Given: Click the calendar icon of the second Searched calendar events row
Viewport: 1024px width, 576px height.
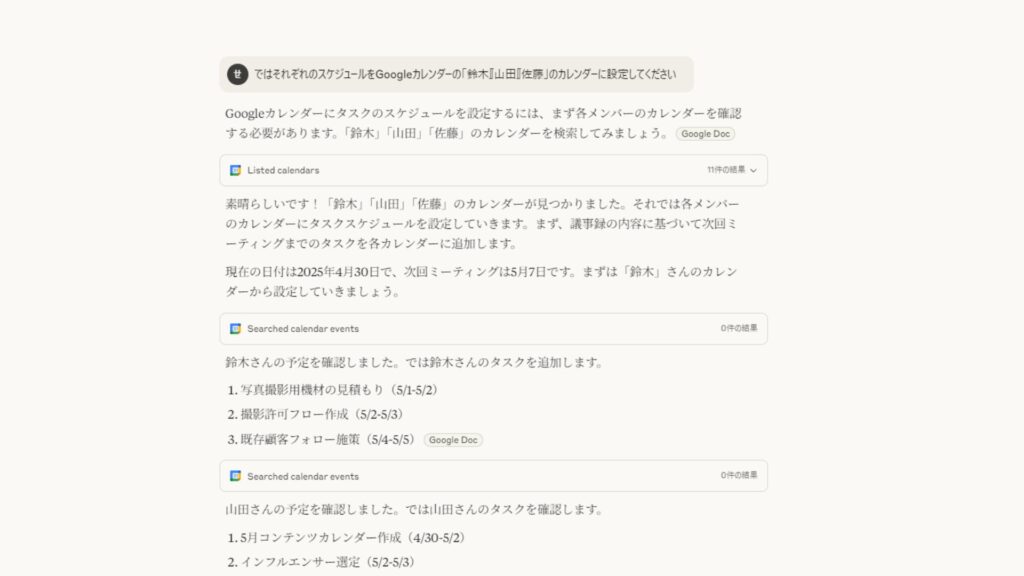Looking at the screenshot, I should pos(235,476).
